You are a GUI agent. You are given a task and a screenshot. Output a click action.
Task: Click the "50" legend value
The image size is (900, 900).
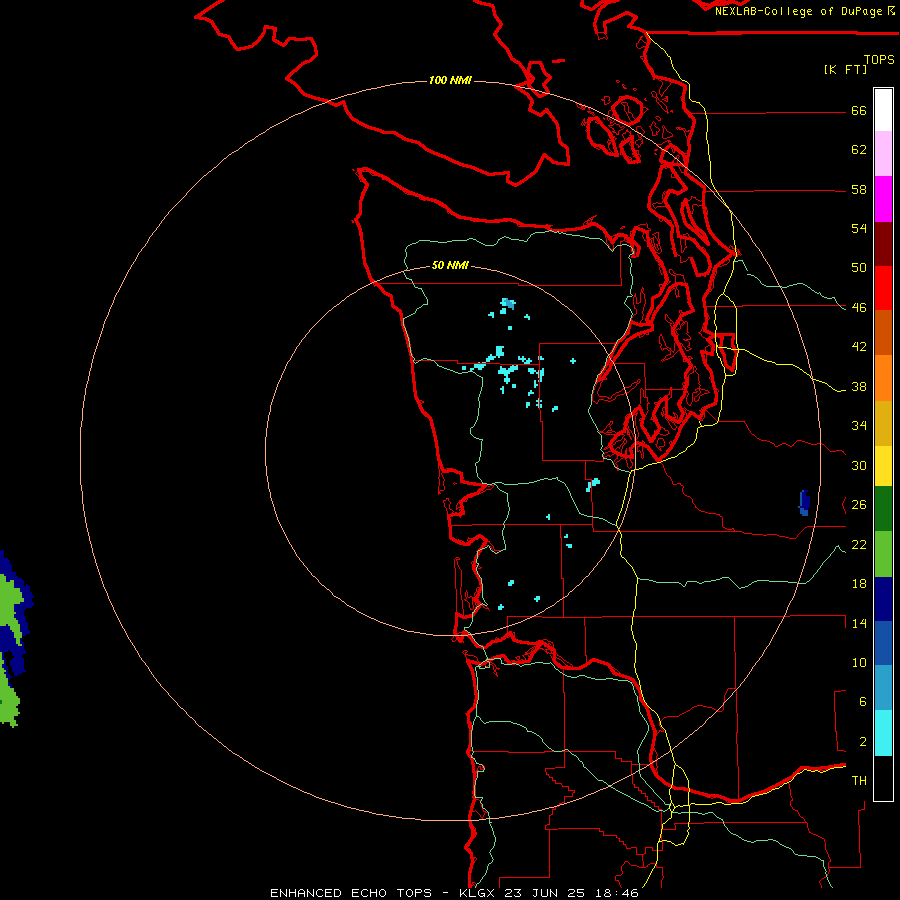coord(859,268)
